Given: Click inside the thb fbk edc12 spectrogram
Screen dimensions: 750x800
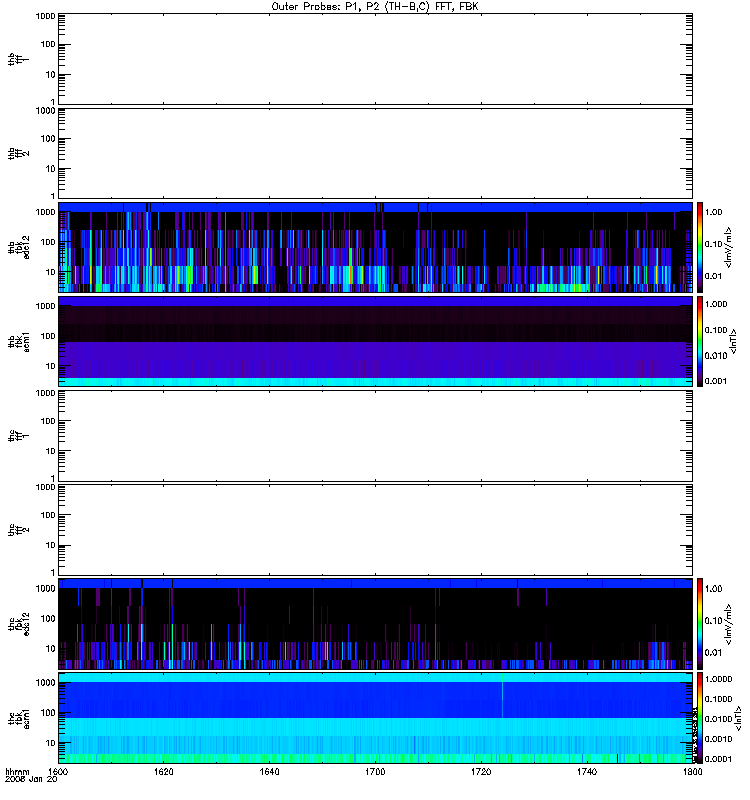Looking at the screenshot, I should 376,247.
